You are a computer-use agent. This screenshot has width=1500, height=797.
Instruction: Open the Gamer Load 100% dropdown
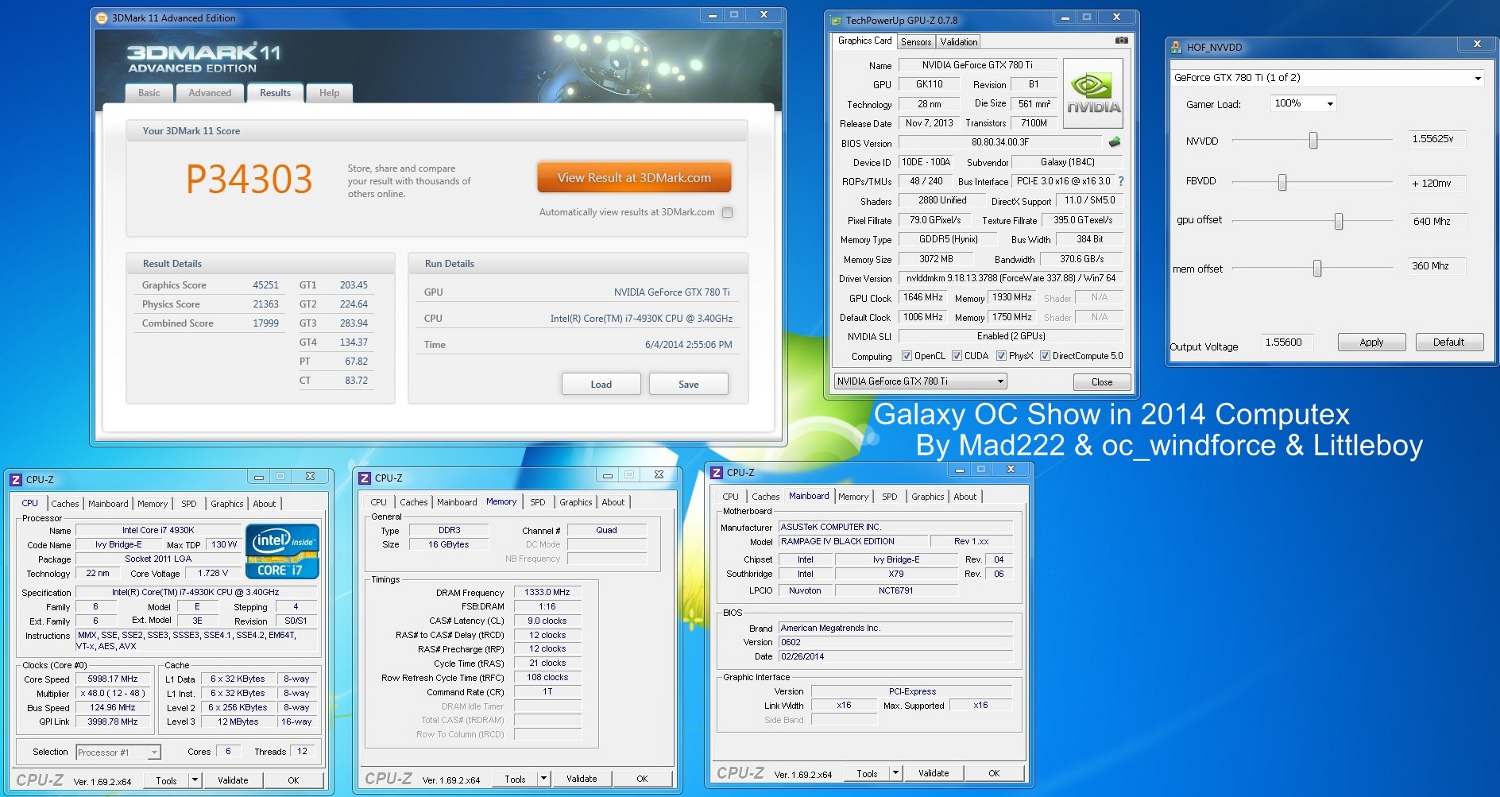pyautogui.click(x=1303, y=103)
